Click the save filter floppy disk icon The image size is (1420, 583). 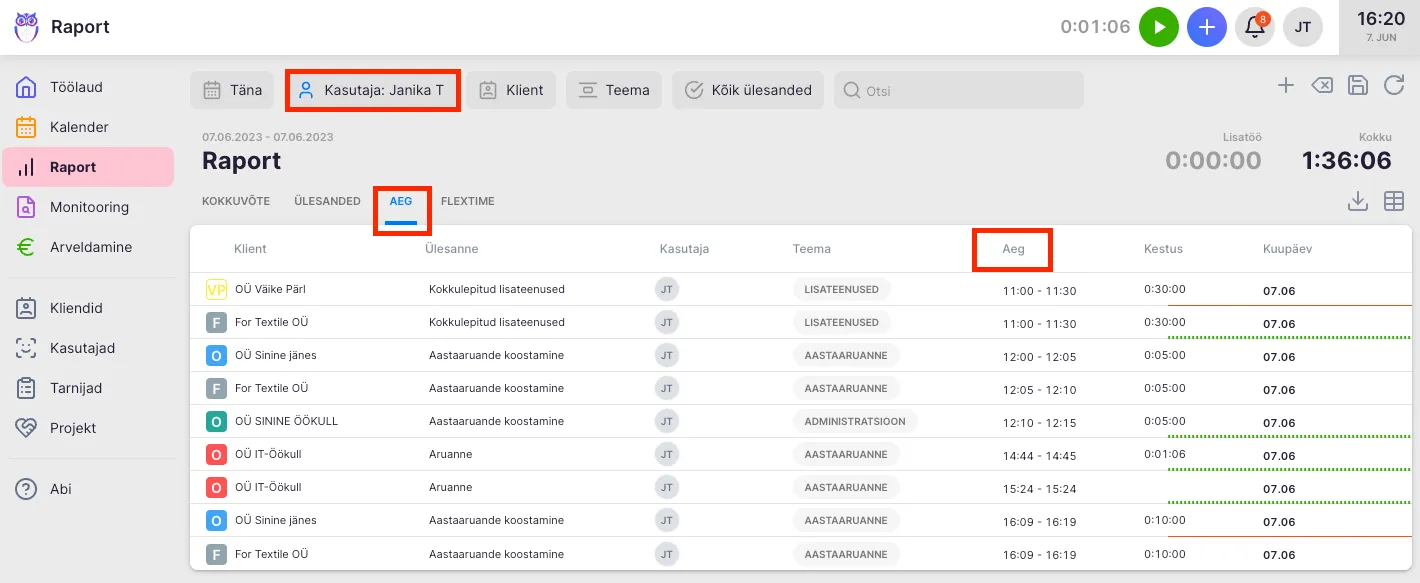coord(1358,86)
